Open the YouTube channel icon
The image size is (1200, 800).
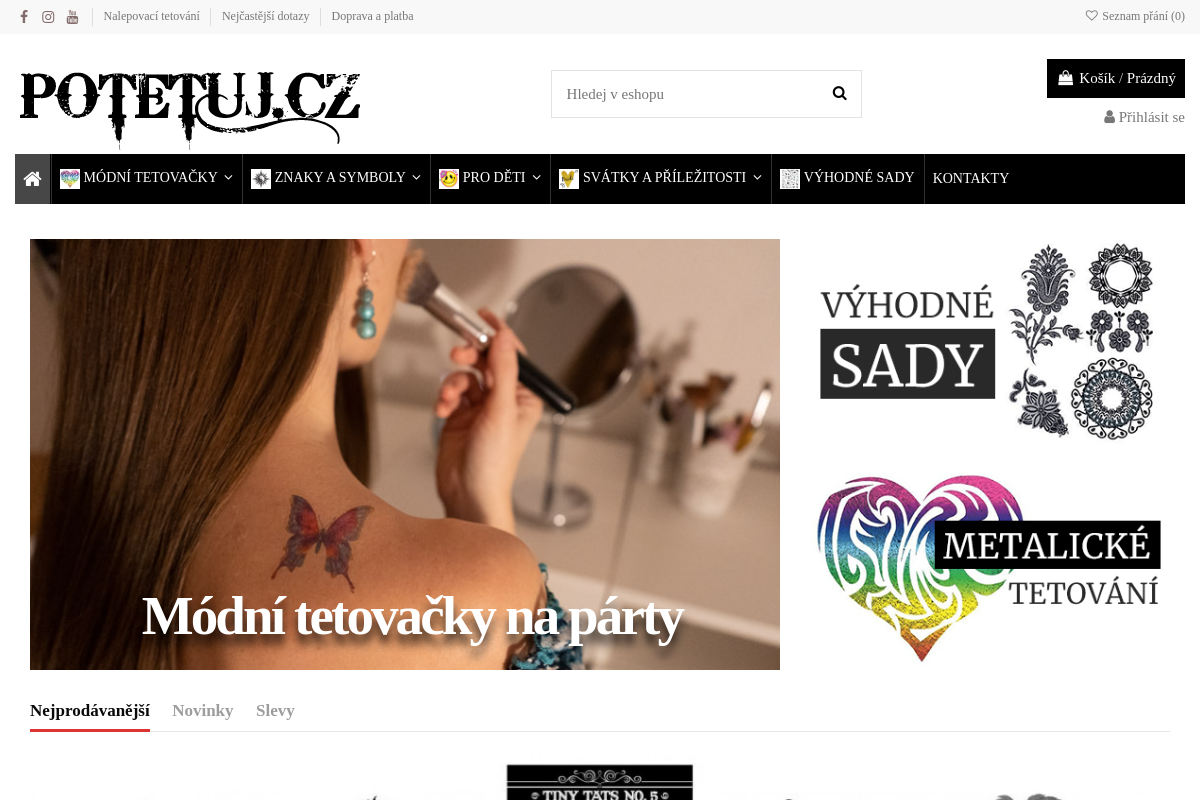[72, 16]
